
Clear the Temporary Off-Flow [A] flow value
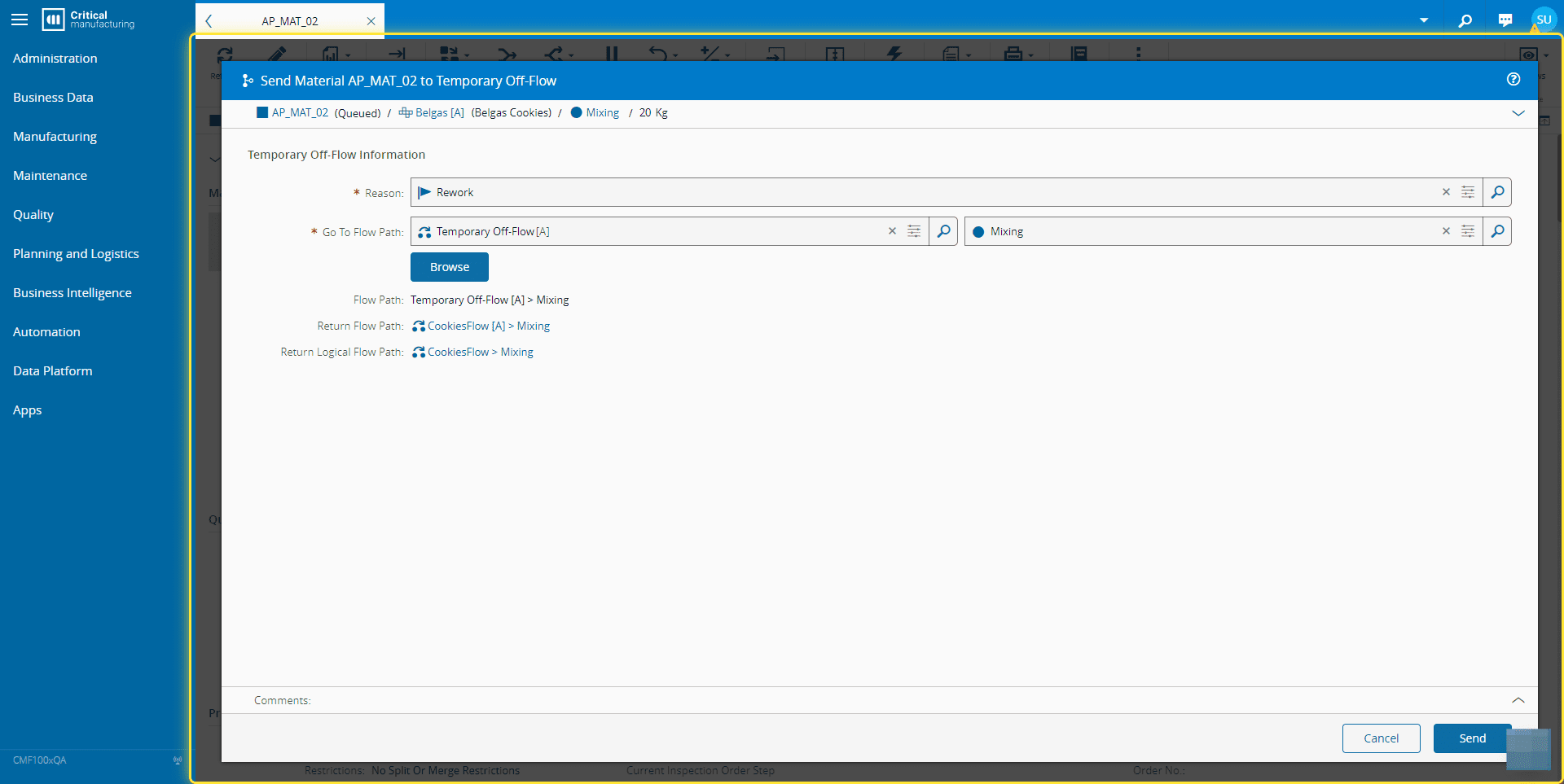coord(892,231)
